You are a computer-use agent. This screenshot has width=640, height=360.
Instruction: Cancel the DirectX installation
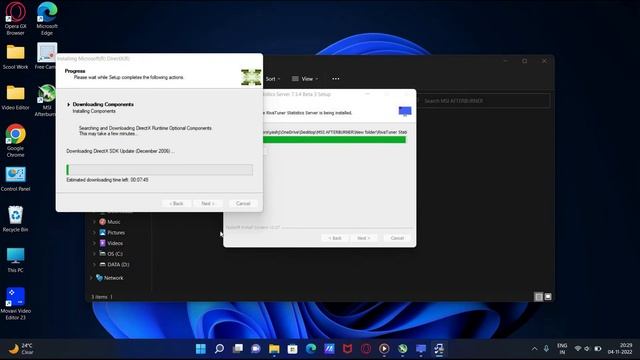tap(243, 203)
